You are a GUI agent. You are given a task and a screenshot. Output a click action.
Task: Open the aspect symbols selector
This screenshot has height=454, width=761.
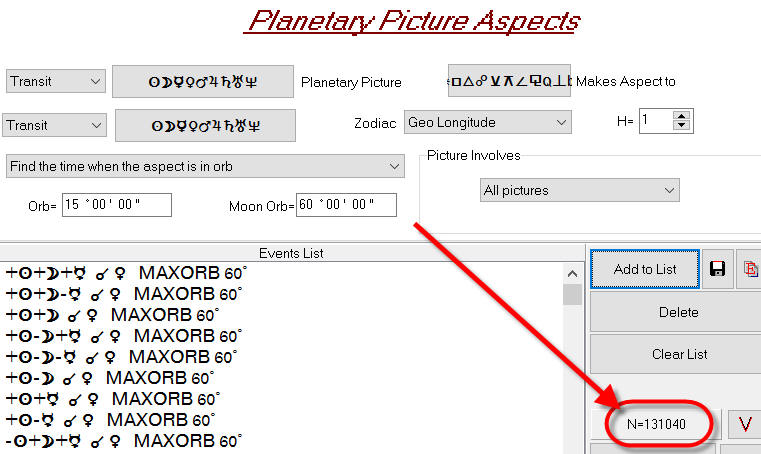click(509, 80)
